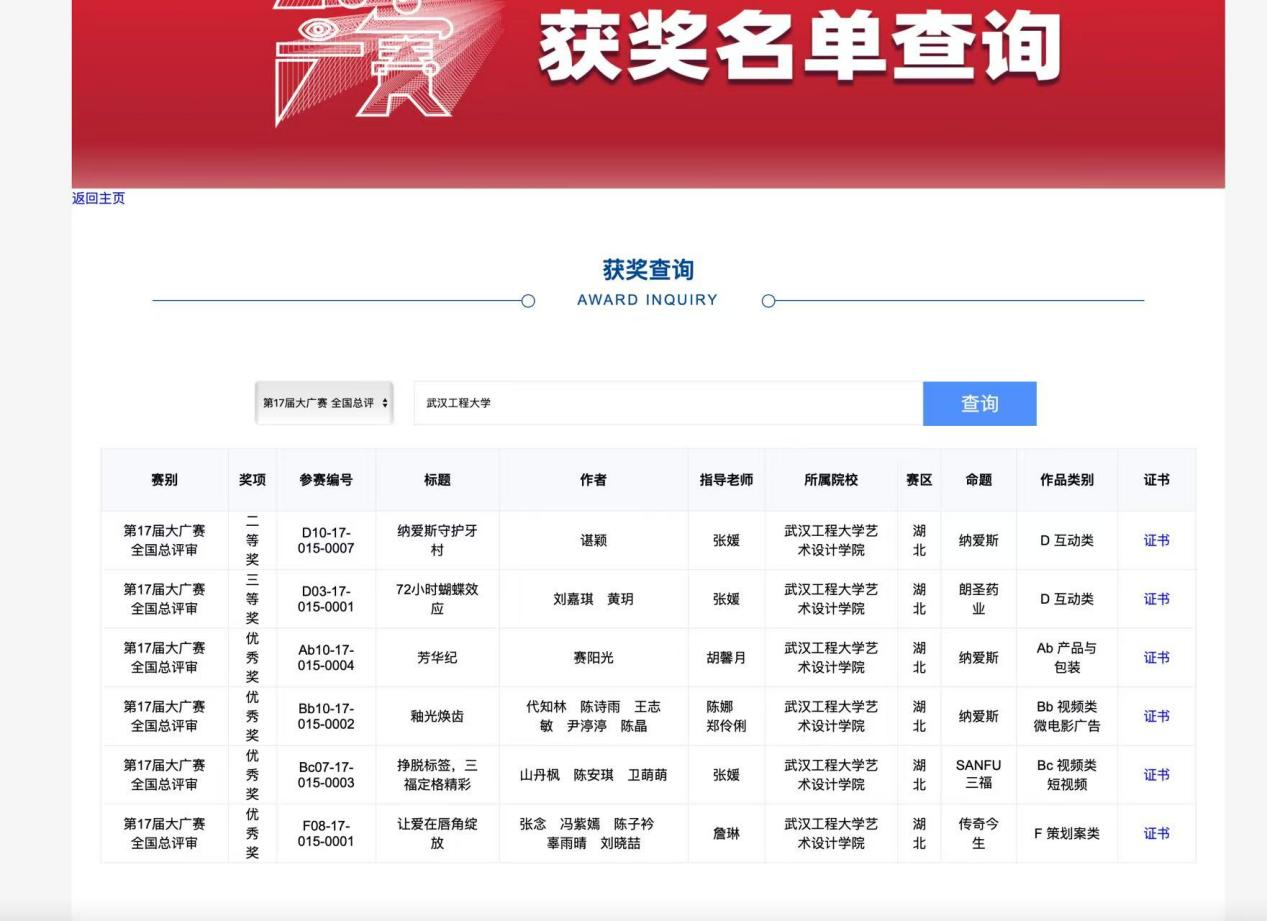View the 证书 for 釉光焕齿

pos(1156,716)
